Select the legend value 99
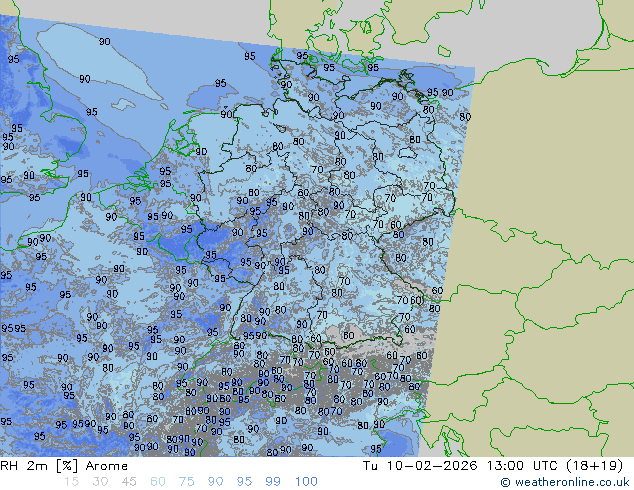This screenshot has height=490, width=634. 273,482
